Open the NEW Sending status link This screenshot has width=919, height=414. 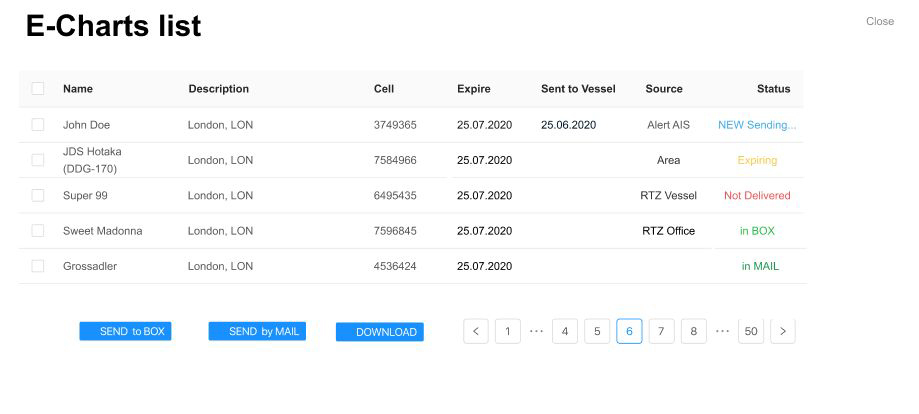757,125
